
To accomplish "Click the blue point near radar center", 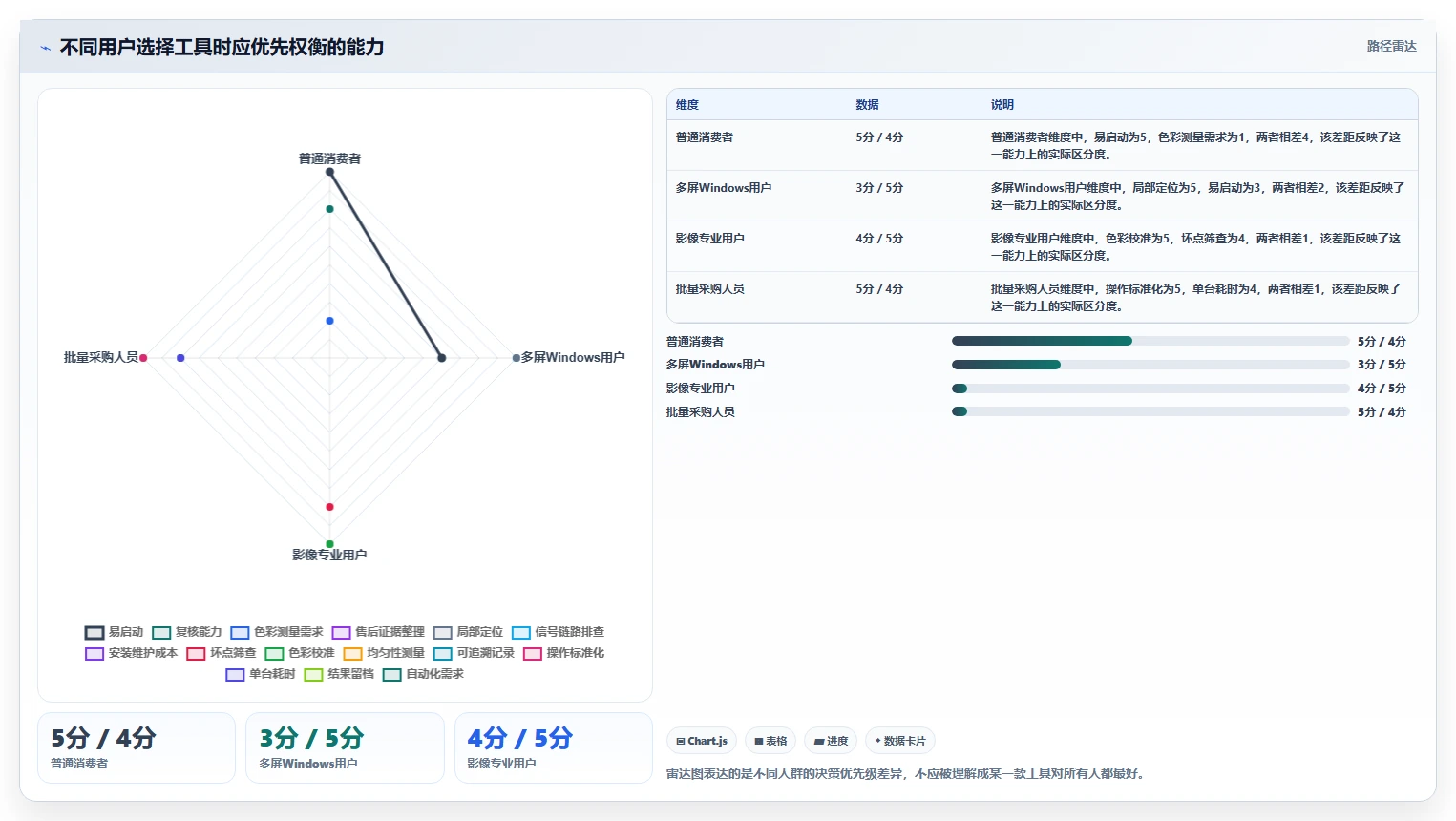I will pyautogui.click(x=329, y=321).
